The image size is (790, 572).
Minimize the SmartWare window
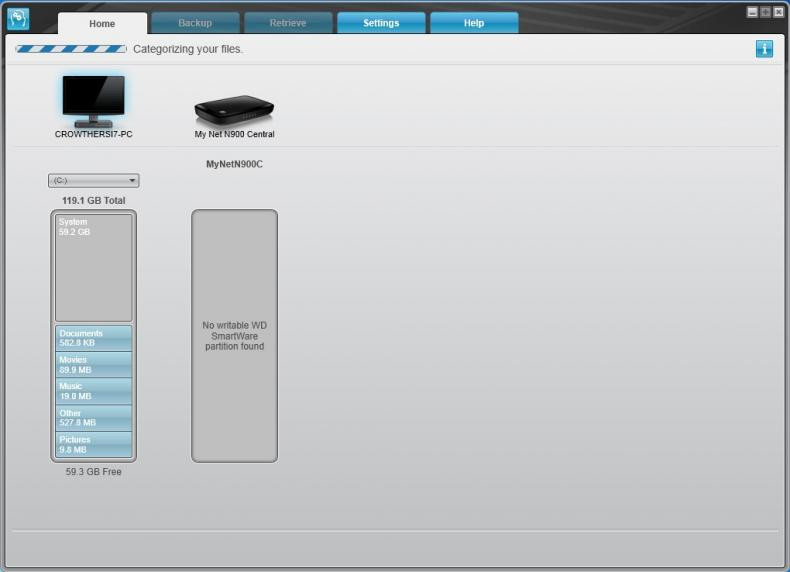(752, 12)
